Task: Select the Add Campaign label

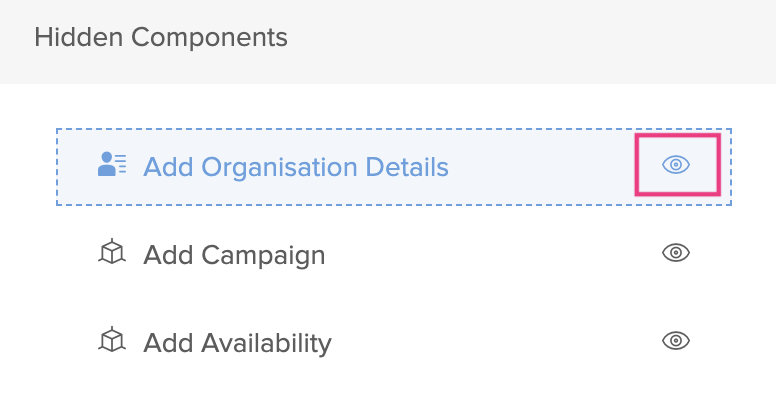Action: (234, 255)
